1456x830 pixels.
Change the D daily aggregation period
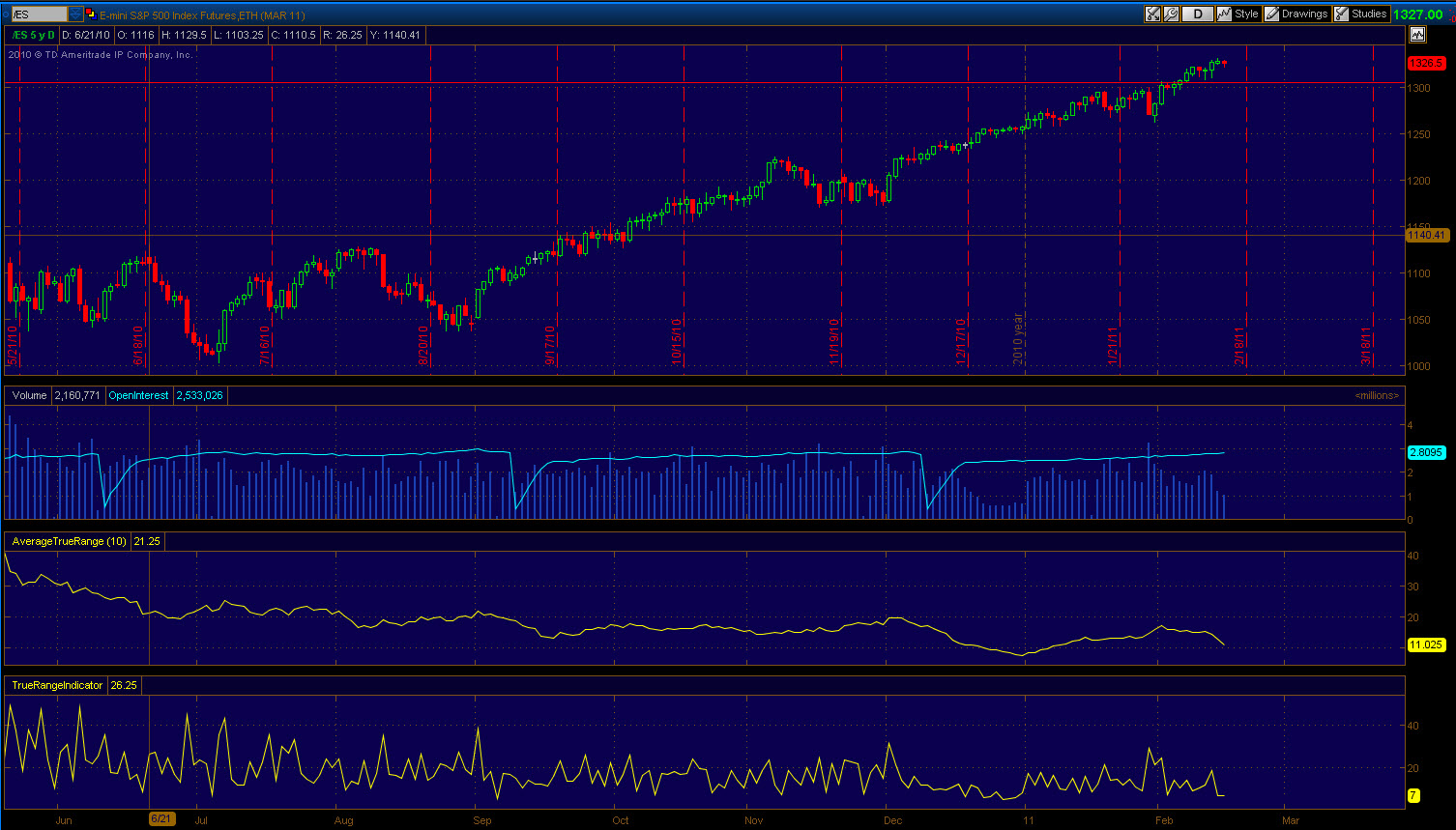point(1198,14)
